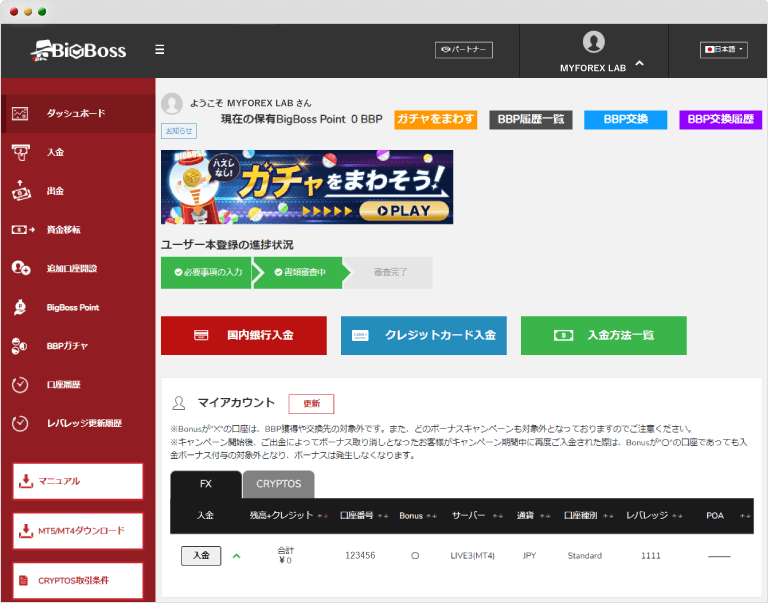Click 書類審査中 progress step
The width and height of the screenshot is (768, 603).
298,272
